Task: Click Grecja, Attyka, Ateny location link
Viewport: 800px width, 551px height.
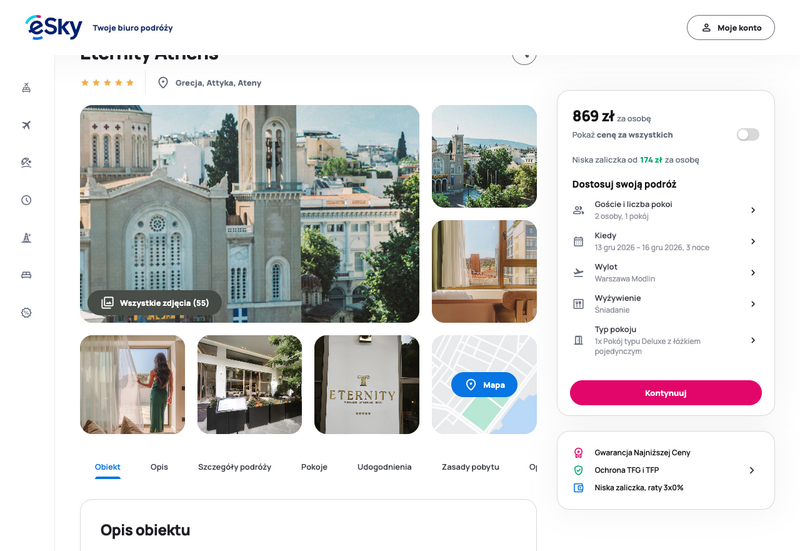Action: (218, 83)
